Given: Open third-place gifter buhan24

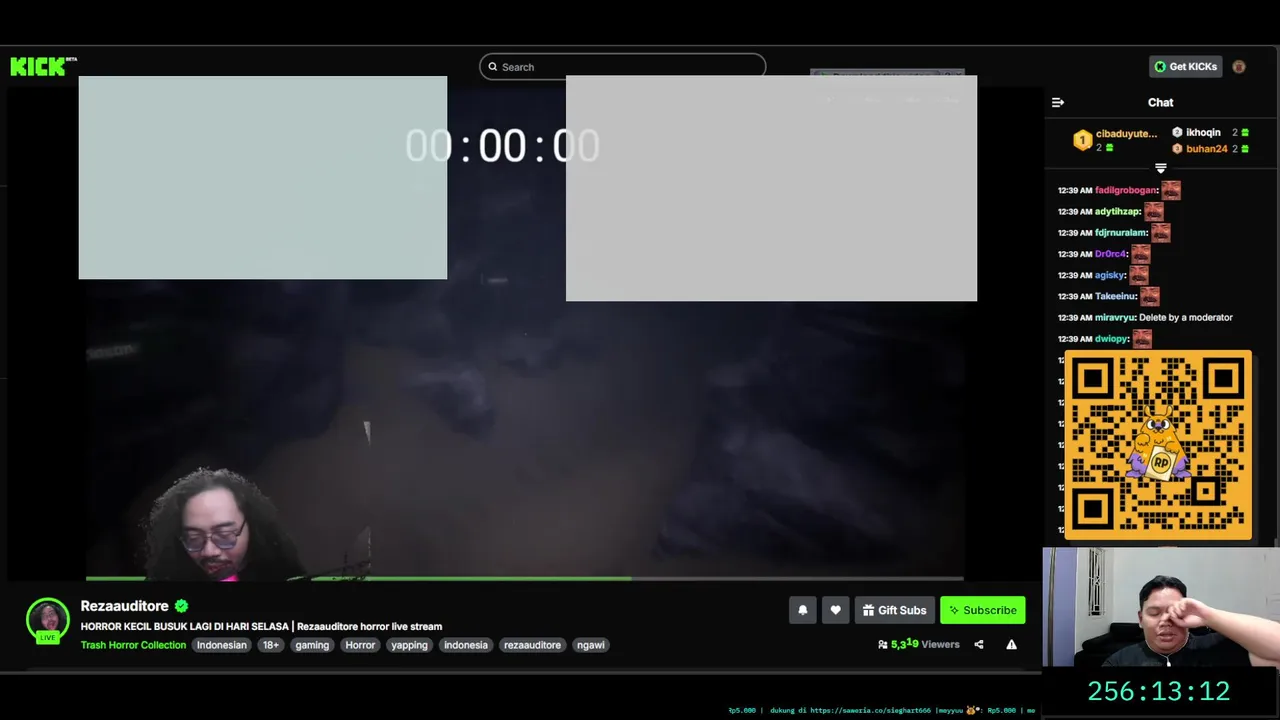Looking at the screenshot, I should point(1206,149).
